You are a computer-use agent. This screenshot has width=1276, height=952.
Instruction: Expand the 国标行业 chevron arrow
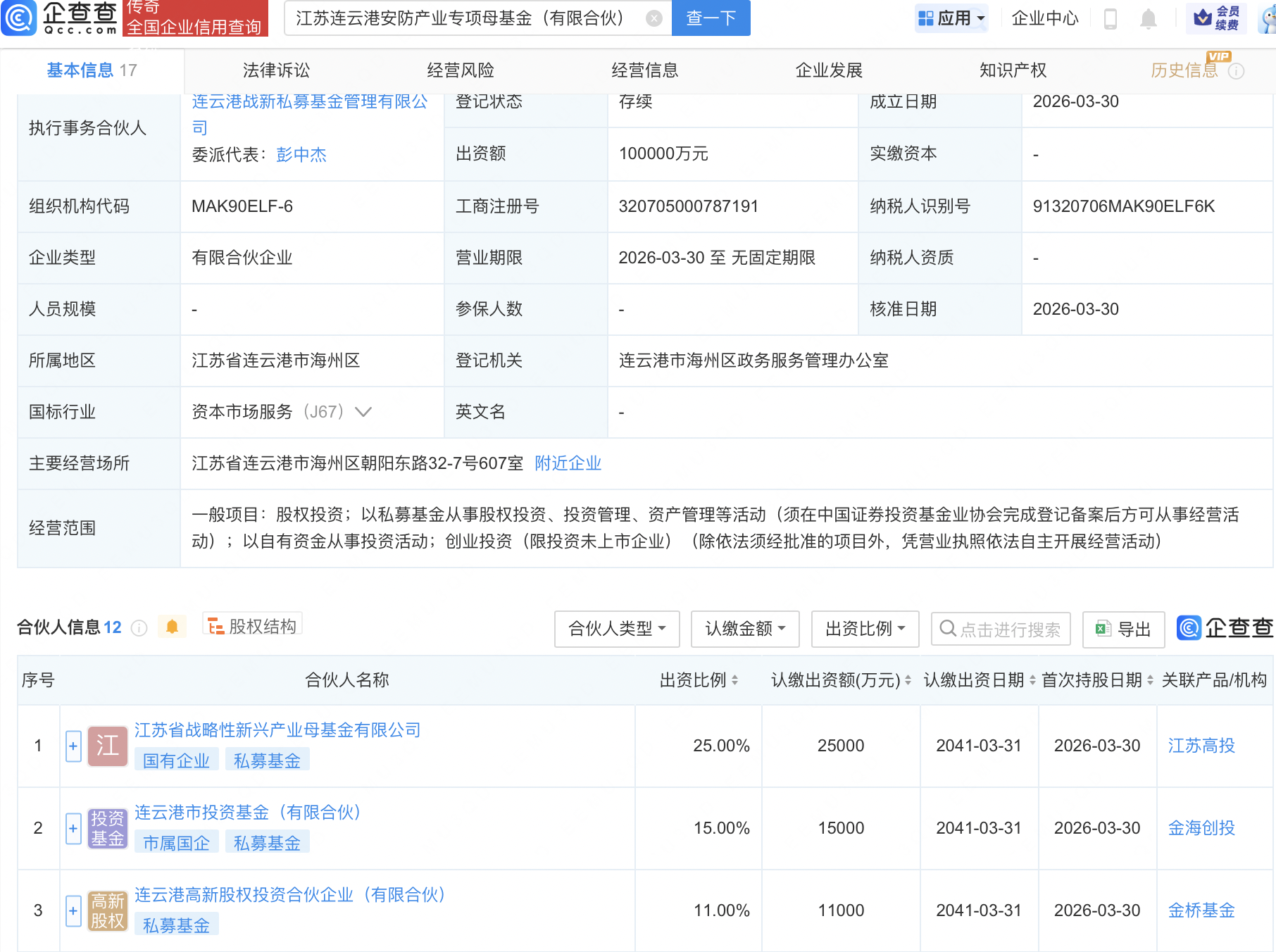(363, 412)
